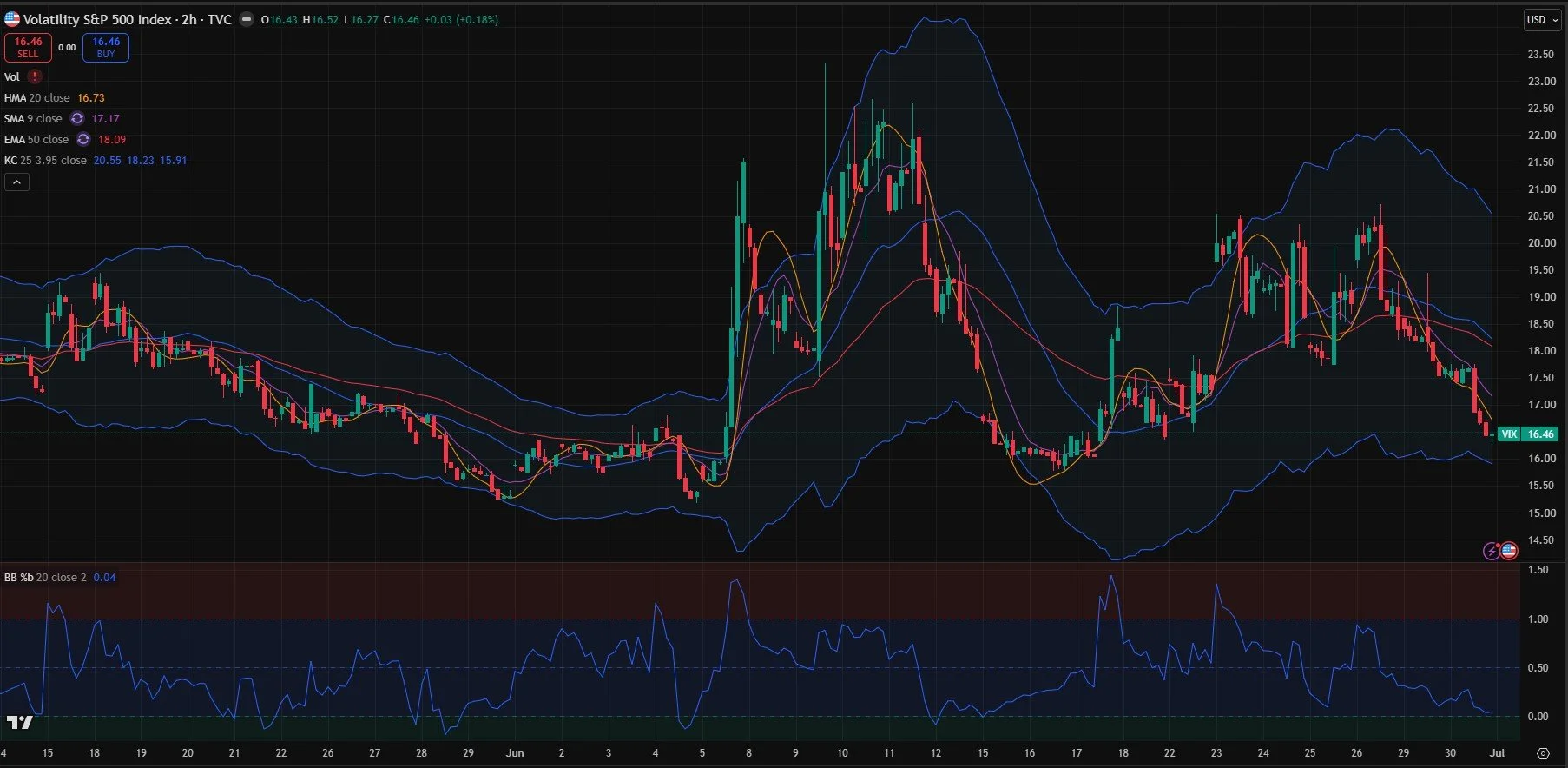Click the red error icon next to Vol
This screenshot has width=1568, height=768.
(x=35, y=76)
